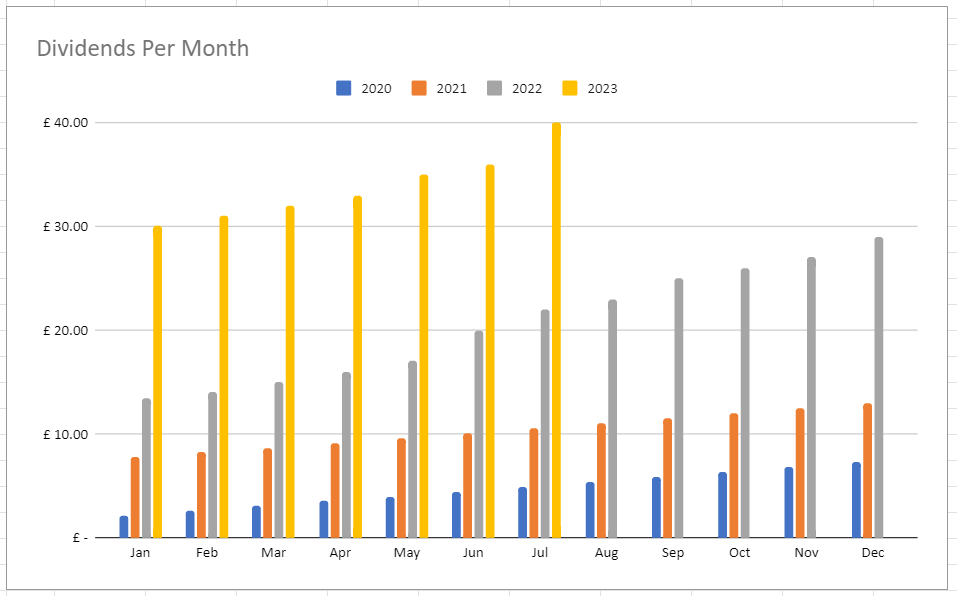Click the blue 2020 bar for June
This screenshot has height=596, width=957.
coord(457,515)
